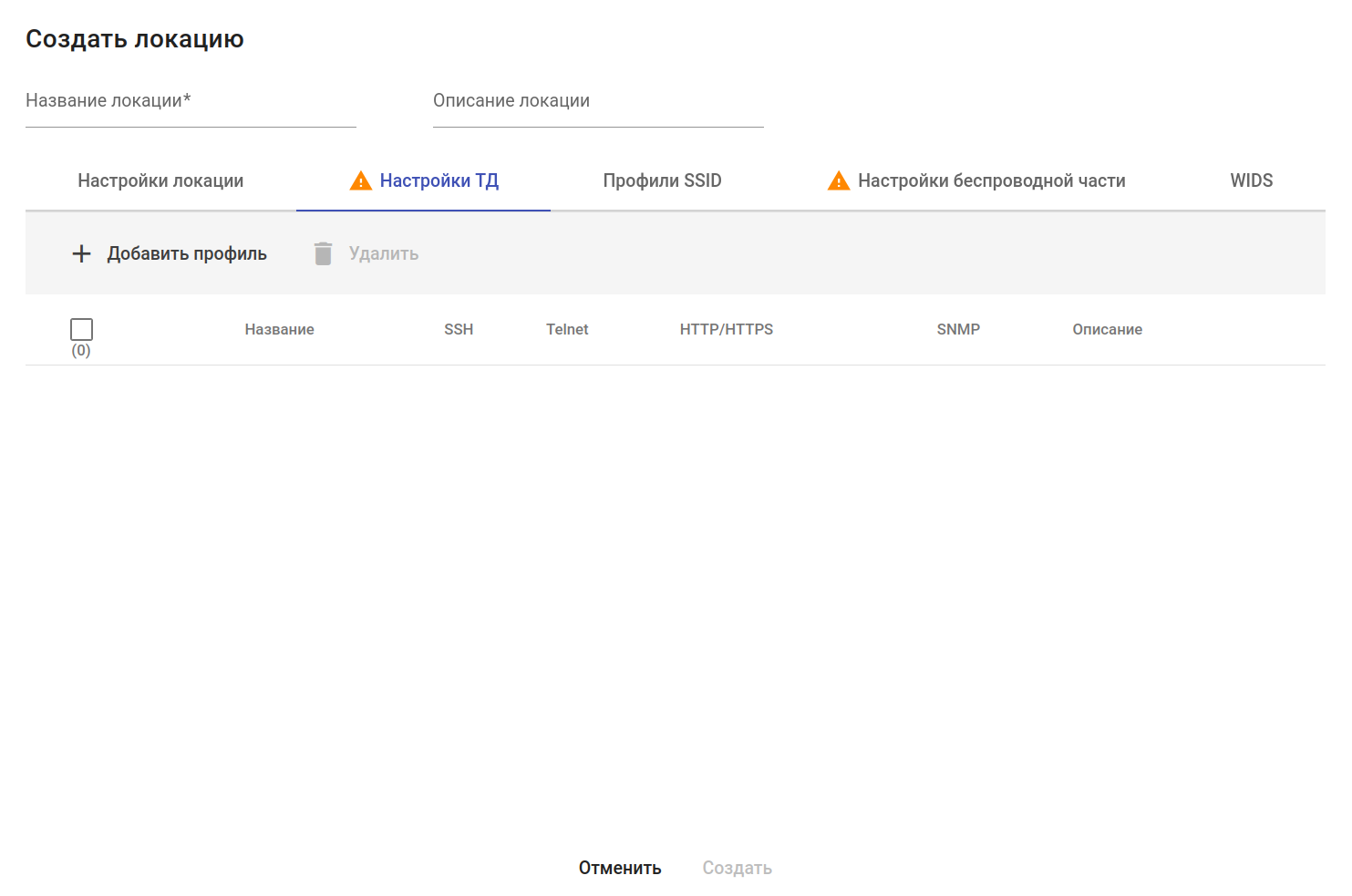The height and width of the screenshot is (896, 1352).
Task: Click the Название column header
Action: pos(279,329)
